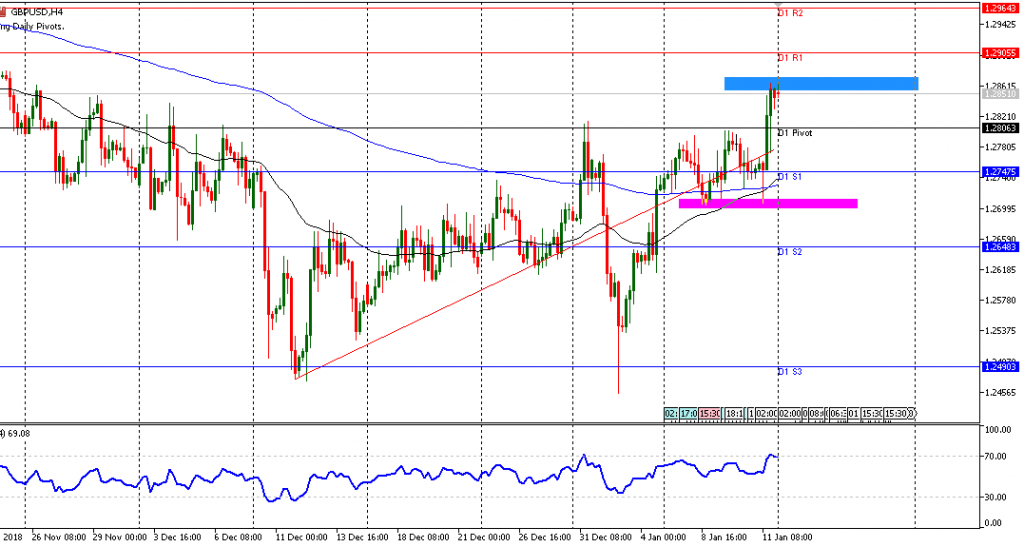Select the D1 R1 resistance label
The width and height of the screenshot is (1024, 547).
click(x=790, y=58)
